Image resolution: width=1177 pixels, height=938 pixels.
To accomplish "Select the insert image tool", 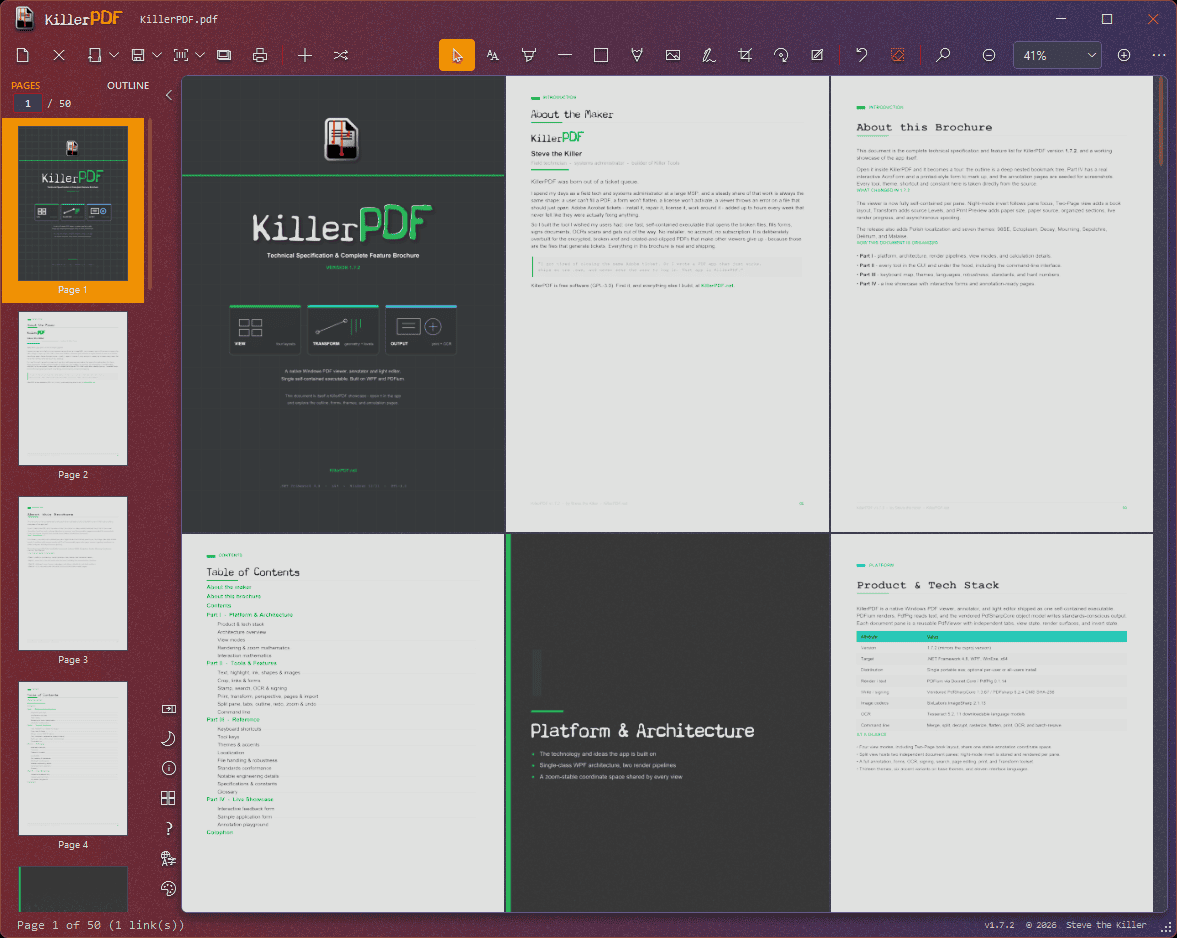I will point(673,56).
